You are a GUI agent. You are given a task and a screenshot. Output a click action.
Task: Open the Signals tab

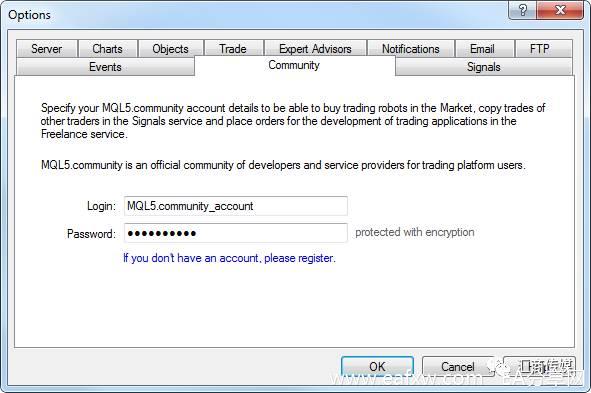(484, 67)
